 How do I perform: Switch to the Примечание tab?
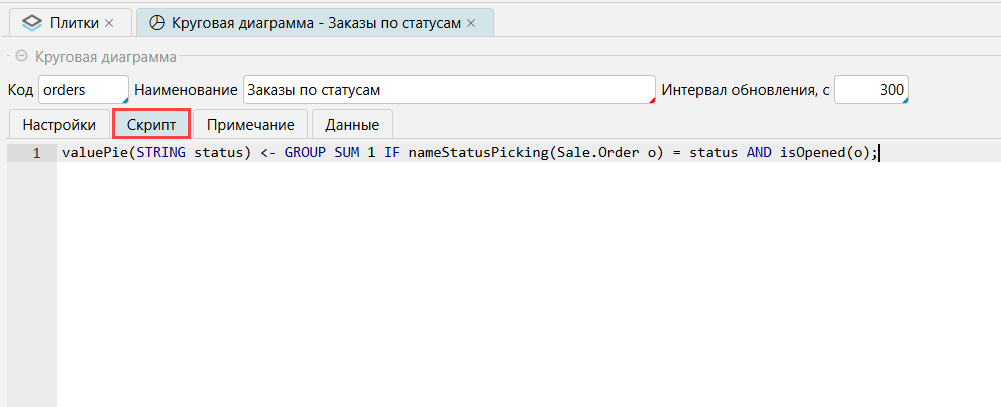pos(250,125)
